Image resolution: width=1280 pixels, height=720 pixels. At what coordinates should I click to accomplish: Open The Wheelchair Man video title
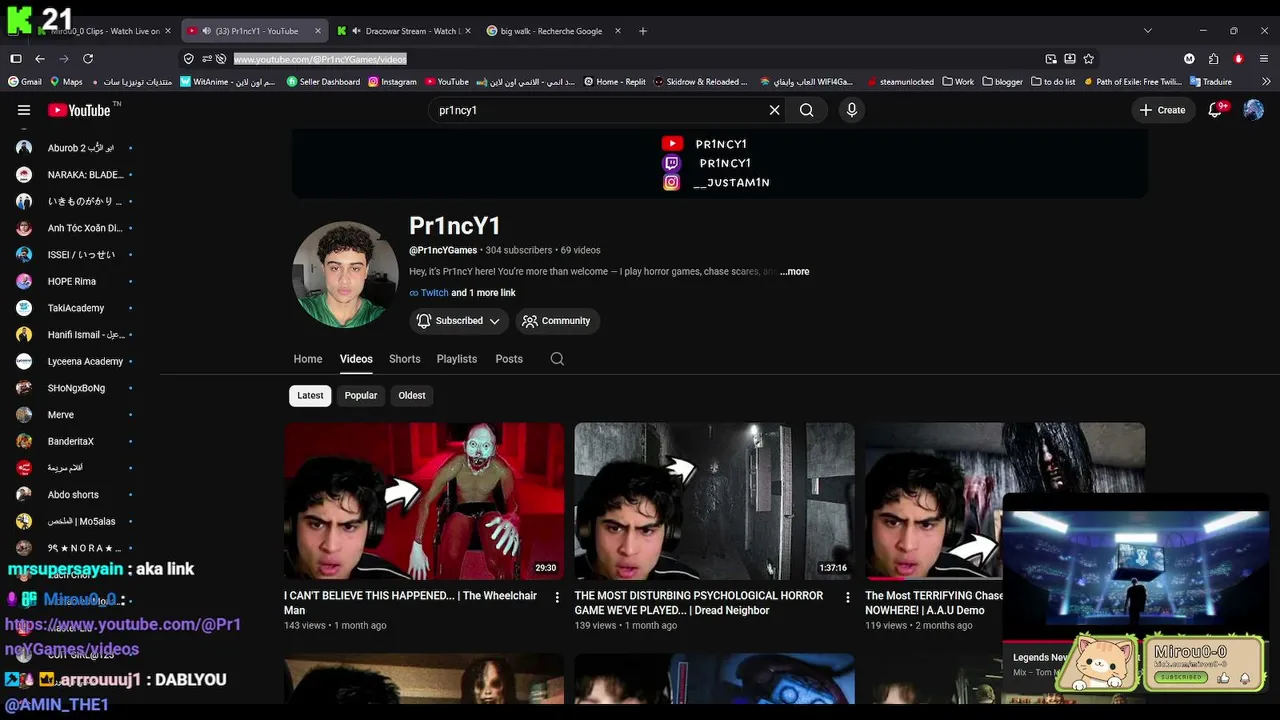click(x=412, y=603)
